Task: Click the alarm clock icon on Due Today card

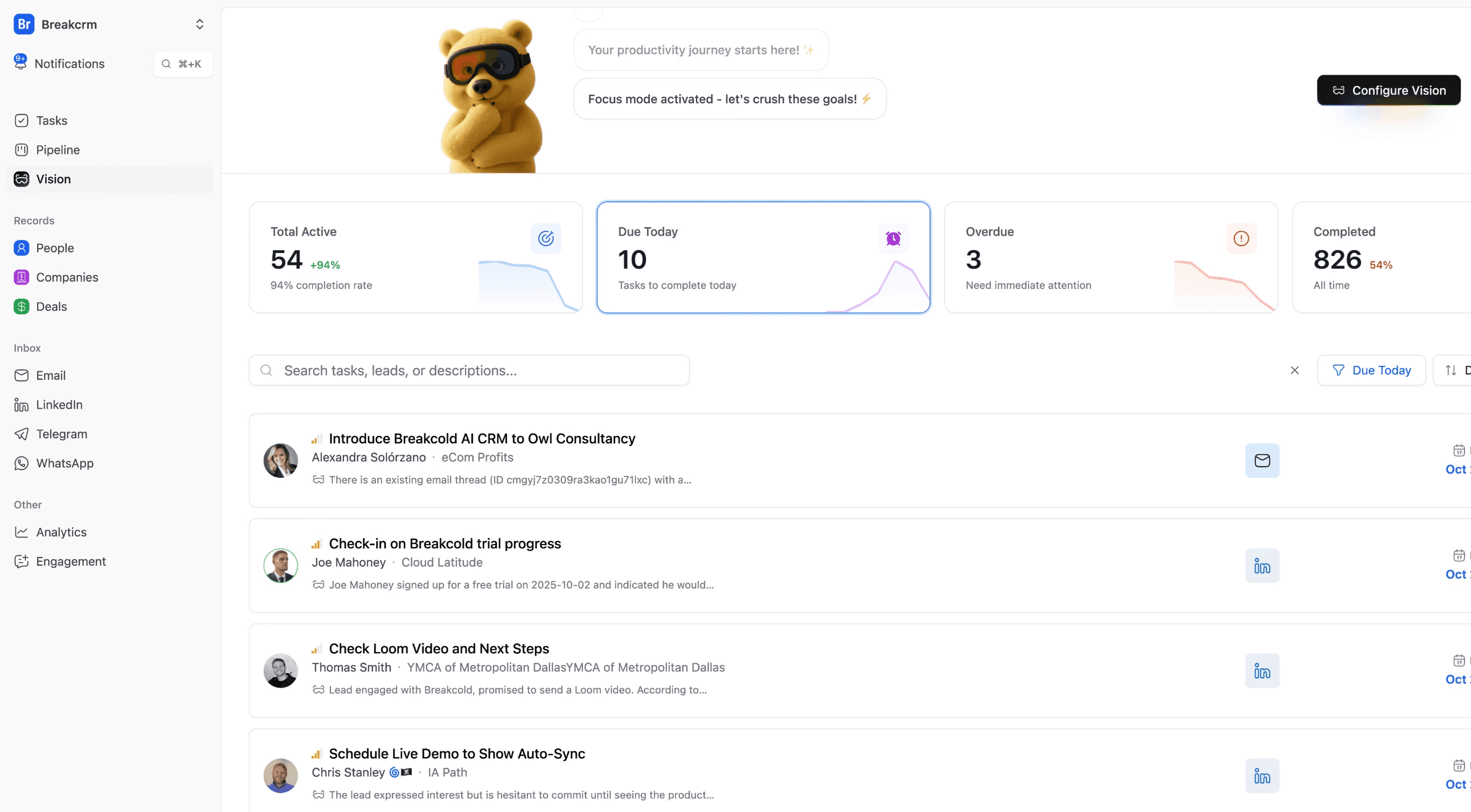Action: (893, 239)
